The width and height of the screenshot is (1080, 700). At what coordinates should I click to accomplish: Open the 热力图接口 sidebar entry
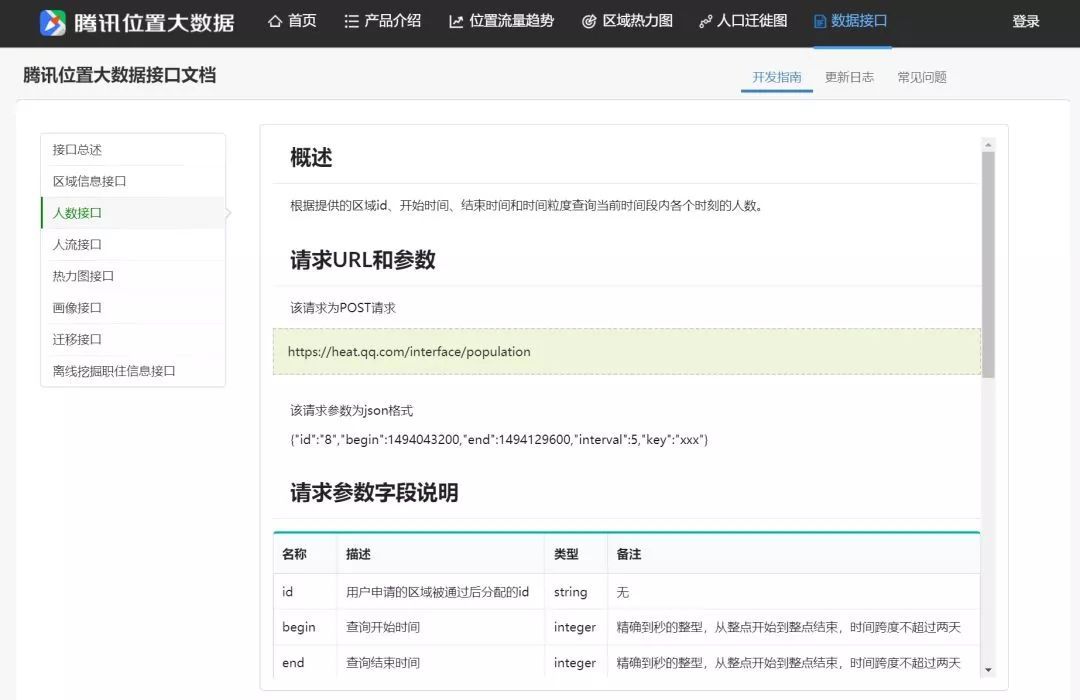pos(84,276)
